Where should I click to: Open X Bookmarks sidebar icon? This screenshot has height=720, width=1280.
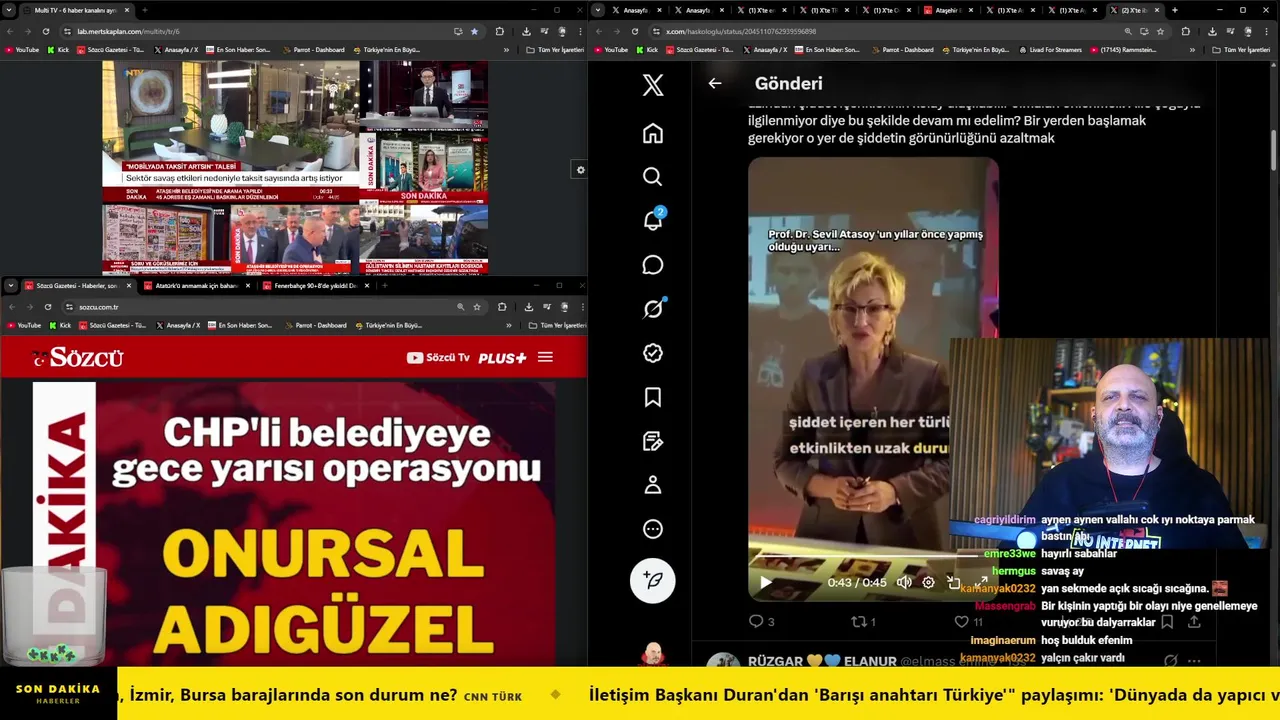pos(653,397)
